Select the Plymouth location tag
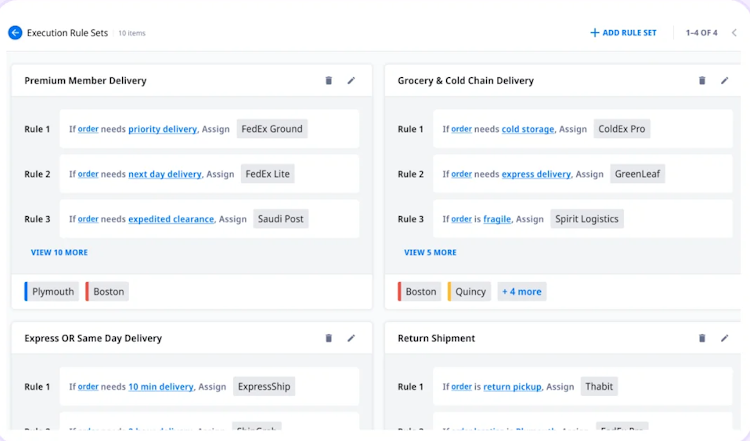 pyautogui.click(x=53, y=292)
